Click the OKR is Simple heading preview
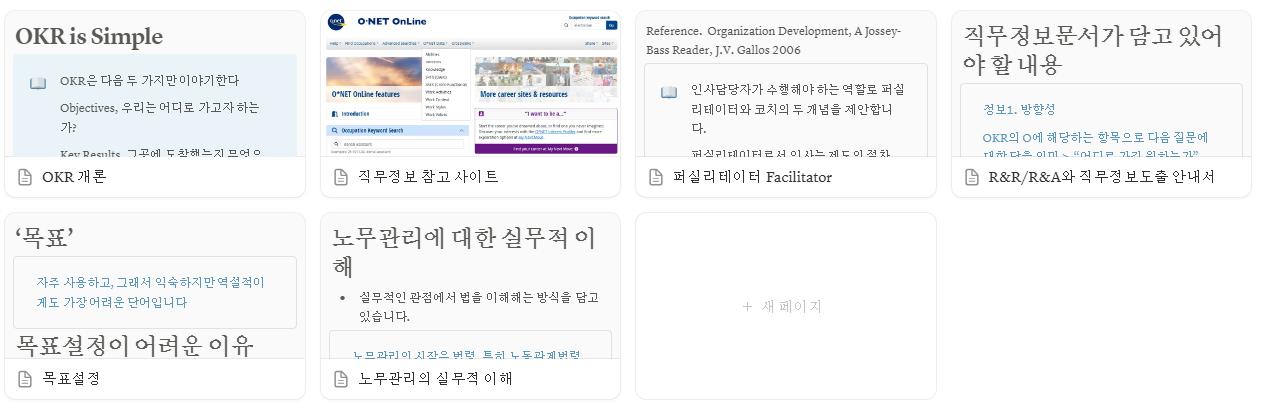This screenshot has width=1261, height=406. (x=89, y=38)
